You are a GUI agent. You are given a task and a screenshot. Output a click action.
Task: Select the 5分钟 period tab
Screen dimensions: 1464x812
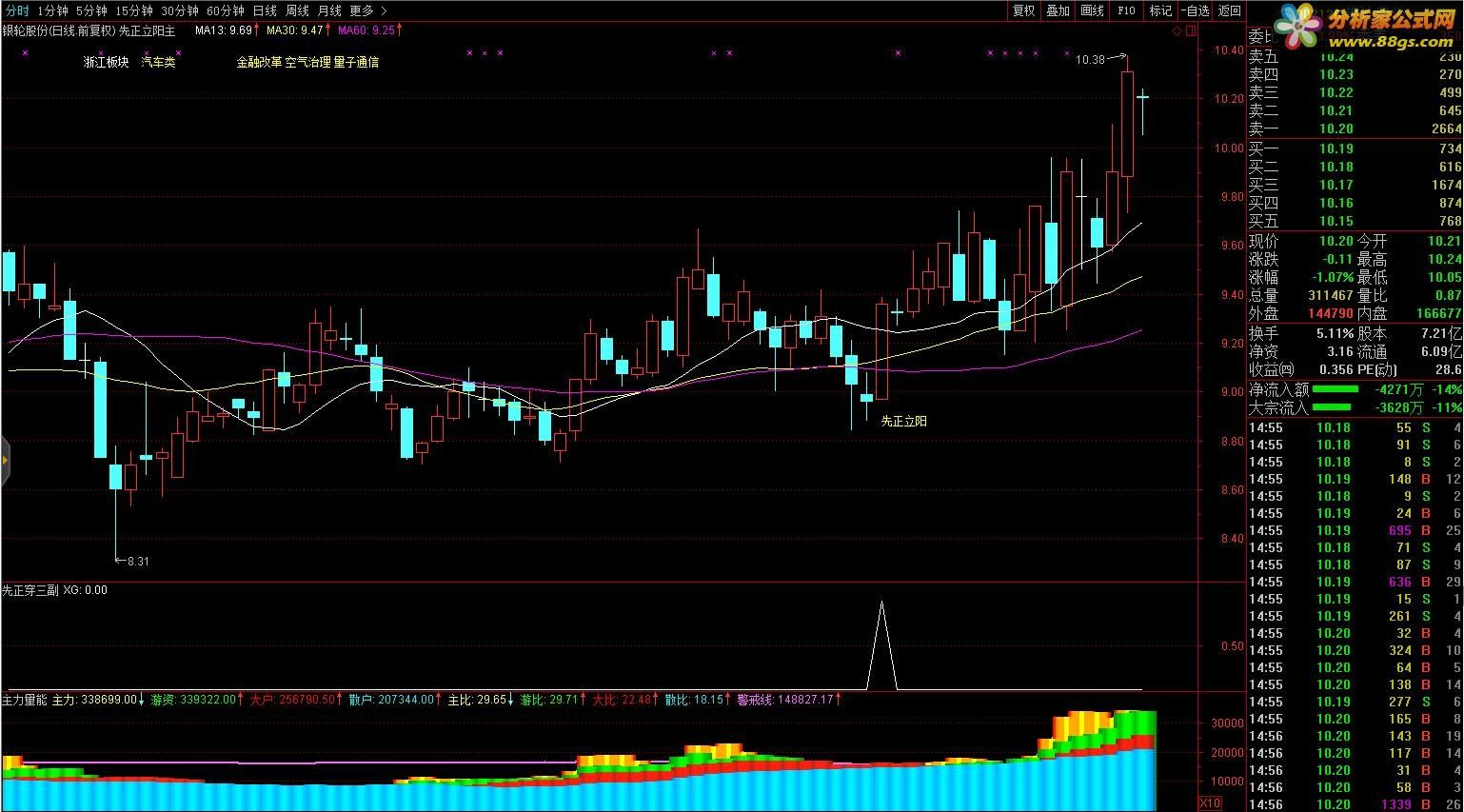[x=91, y=10]
